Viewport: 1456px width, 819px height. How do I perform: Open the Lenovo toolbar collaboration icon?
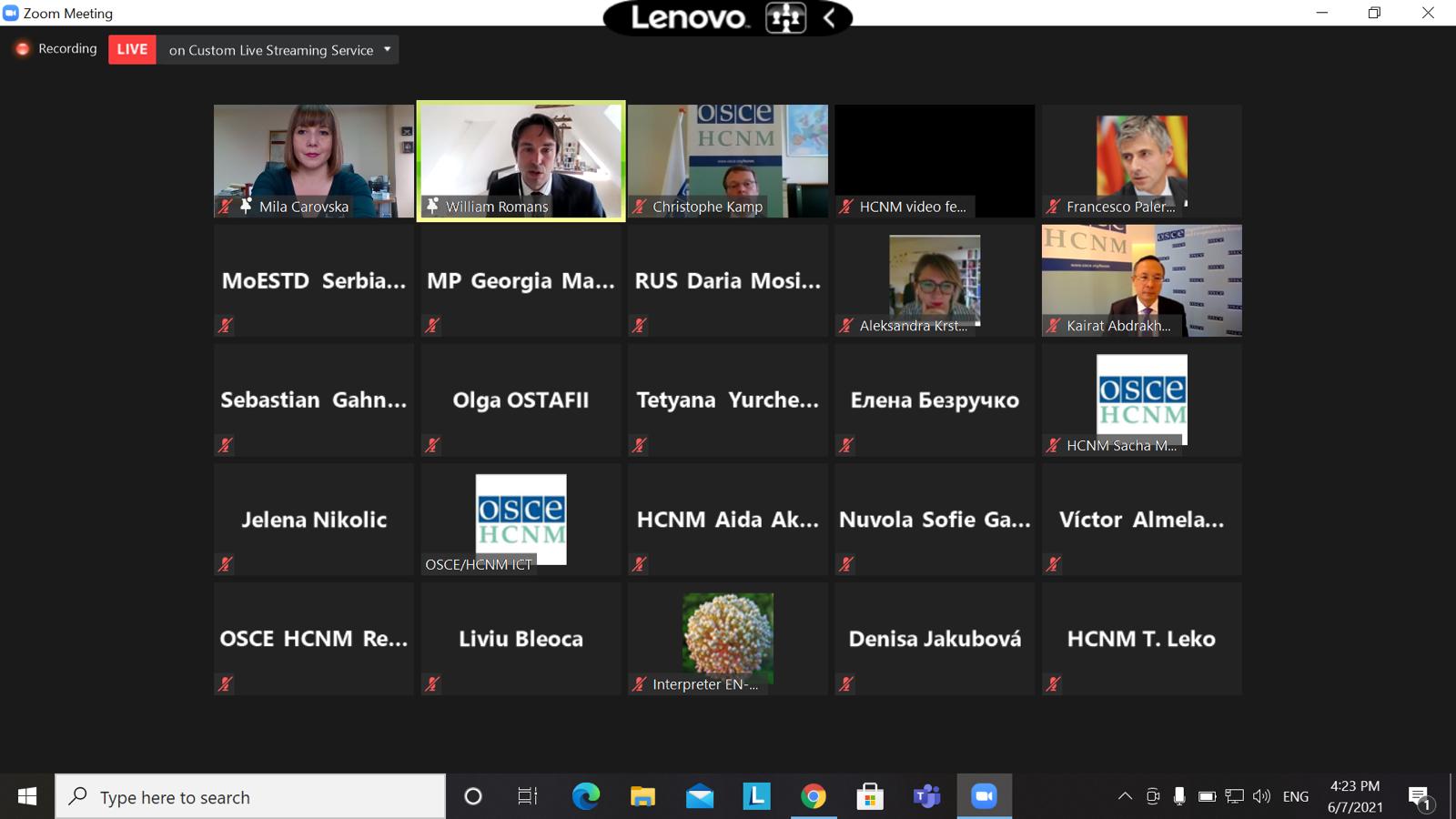click(785, 17)
